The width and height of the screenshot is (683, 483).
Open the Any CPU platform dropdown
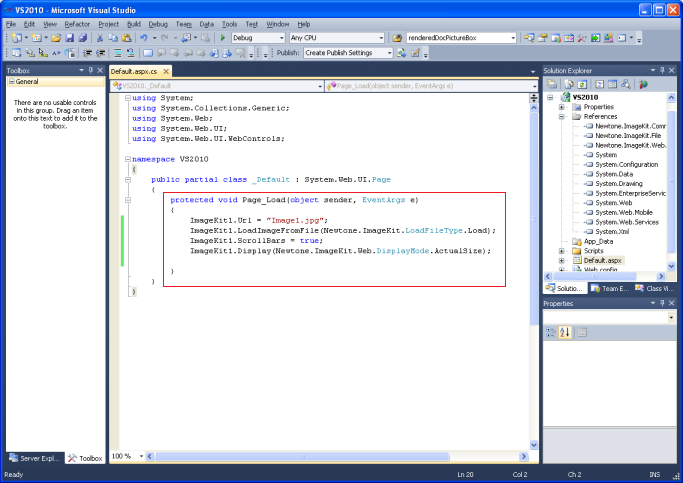point(381,38)
